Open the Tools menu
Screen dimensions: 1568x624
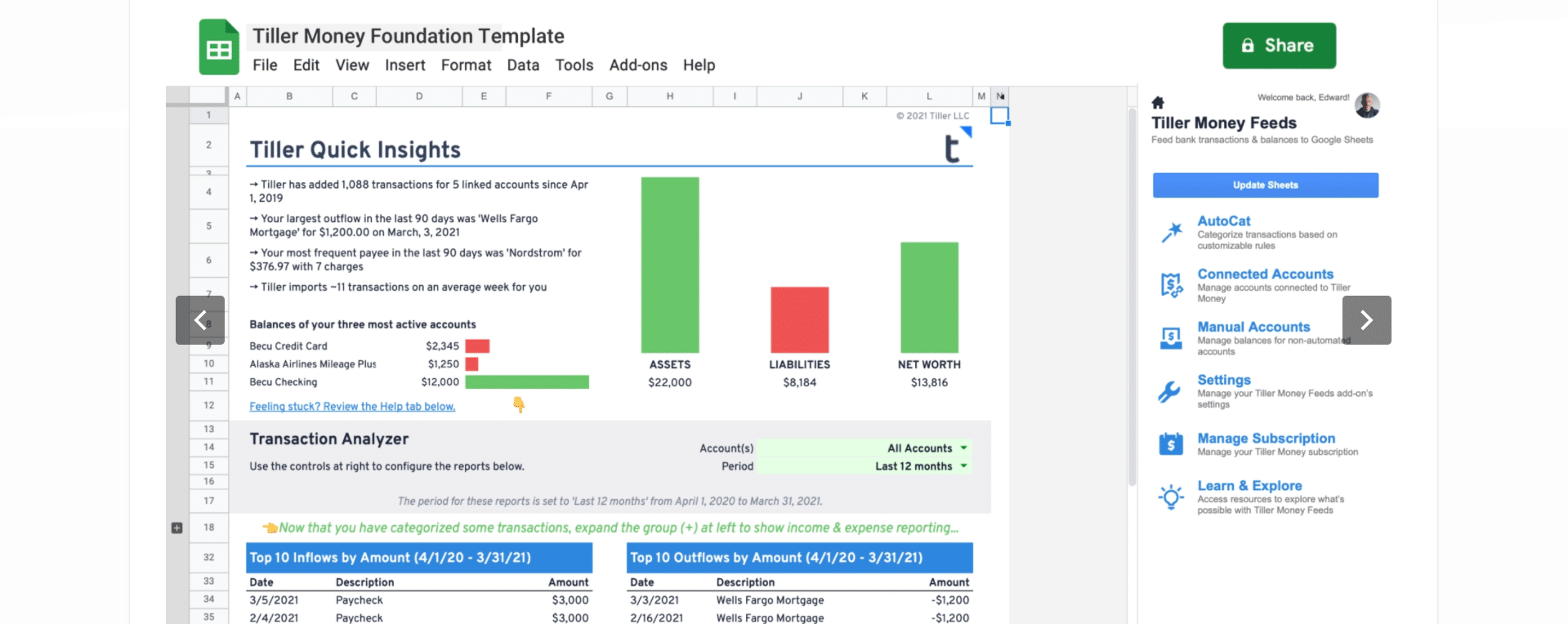(x=574, y=65)
